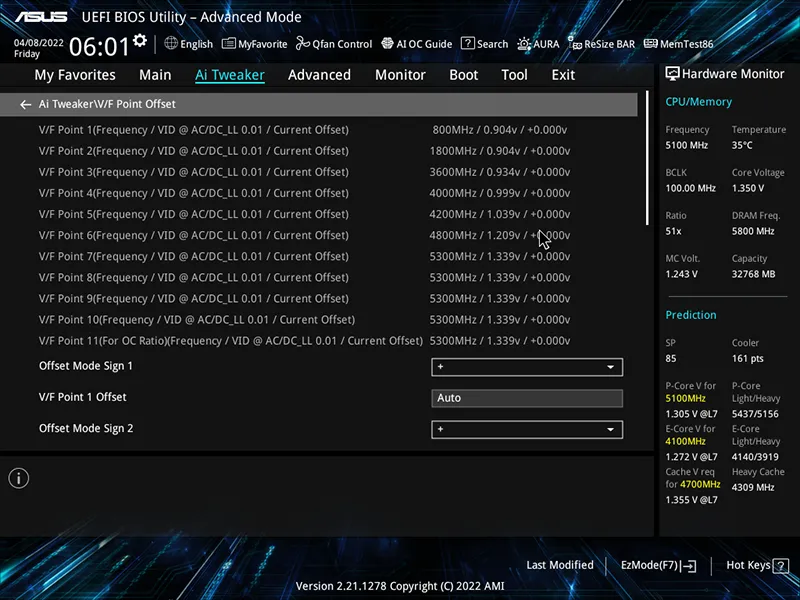The image size is (800, 600).
Task: Expand the Offset Mode Sign 1 dropdown
Action: point(527,367)
